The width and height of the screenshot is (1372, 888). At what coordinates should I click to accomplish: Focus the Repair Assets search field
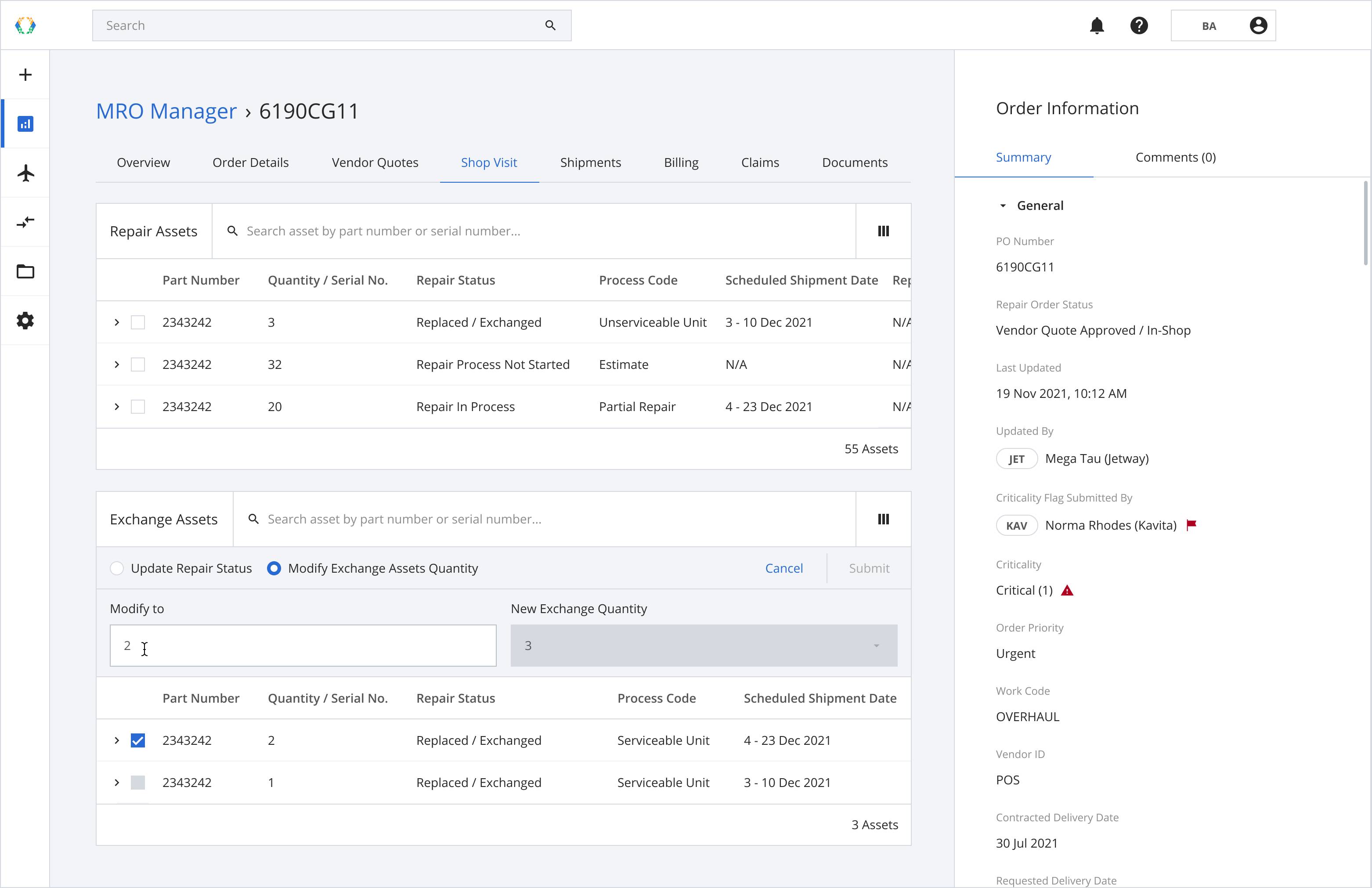(x=533, y=231)
